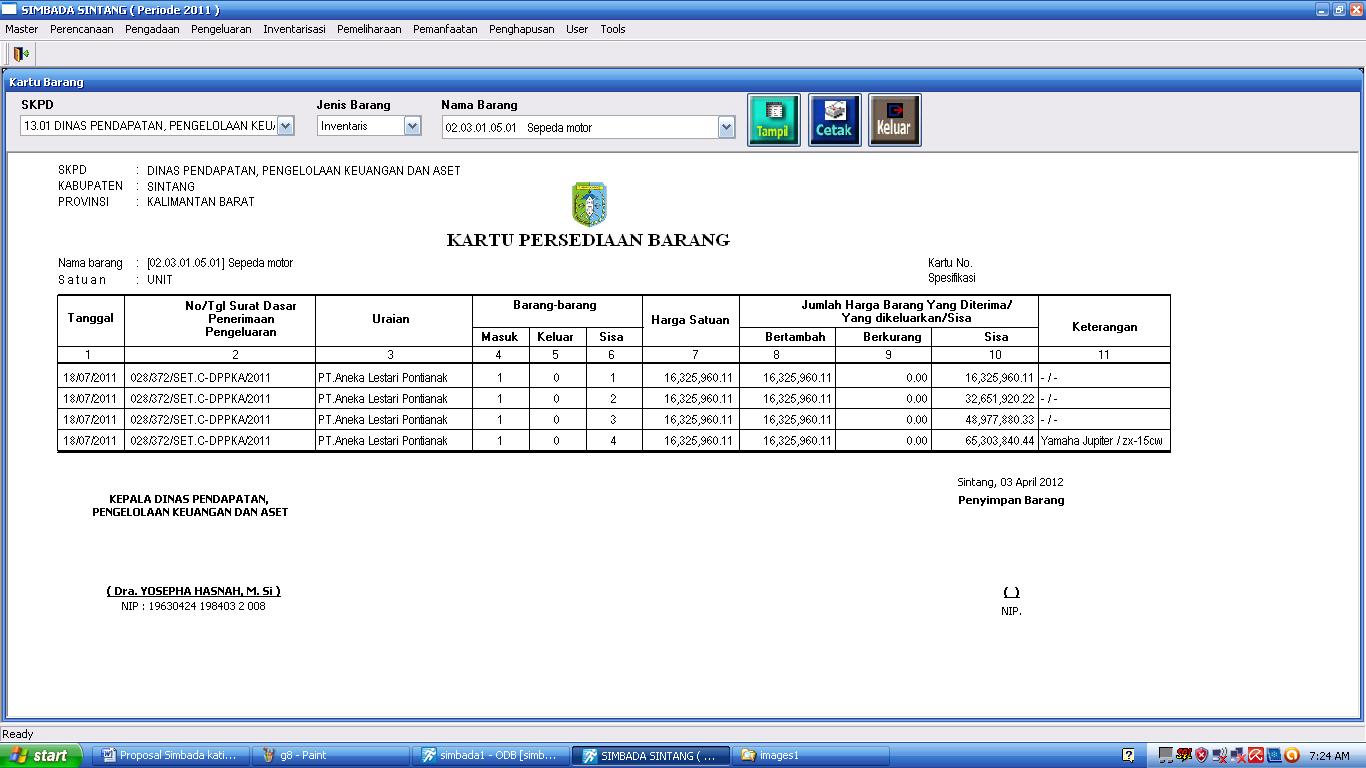Click the display settings tray icon
1366x768 pixels.
(1166, 755)
